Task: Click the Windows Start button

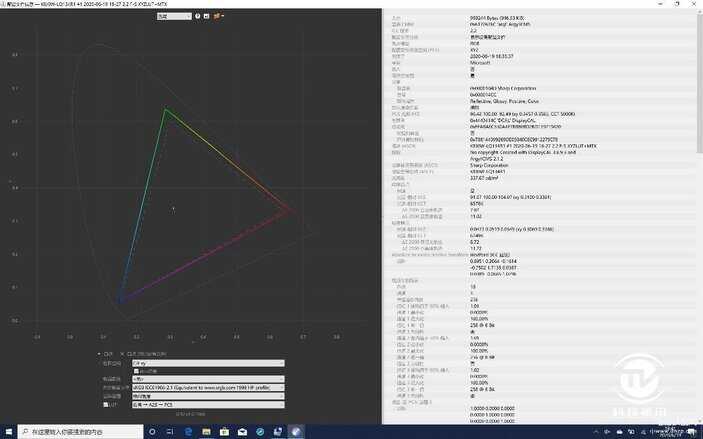Action: [x=9, y=432]
